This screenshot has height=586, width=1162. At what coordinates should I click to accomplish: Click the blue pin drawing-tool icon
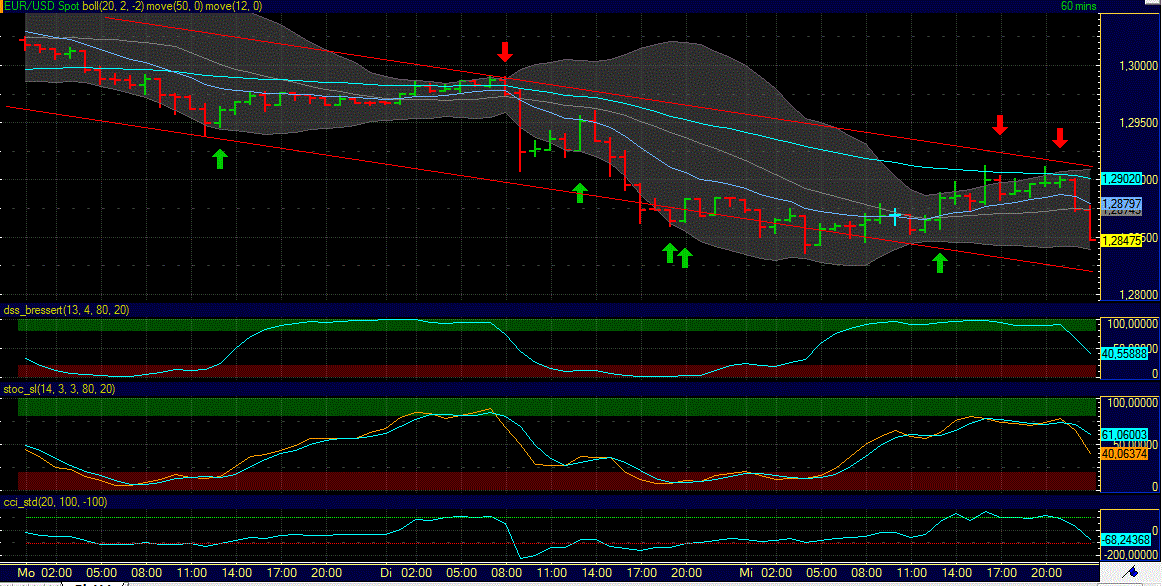coord(1130,572)
